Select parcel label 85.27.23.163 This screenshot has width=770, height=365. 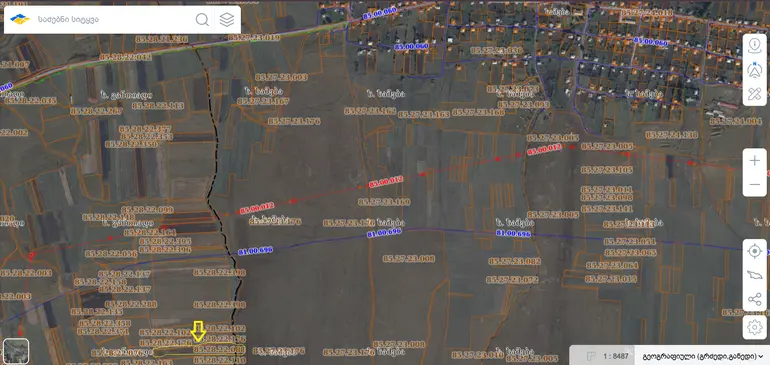424,114
